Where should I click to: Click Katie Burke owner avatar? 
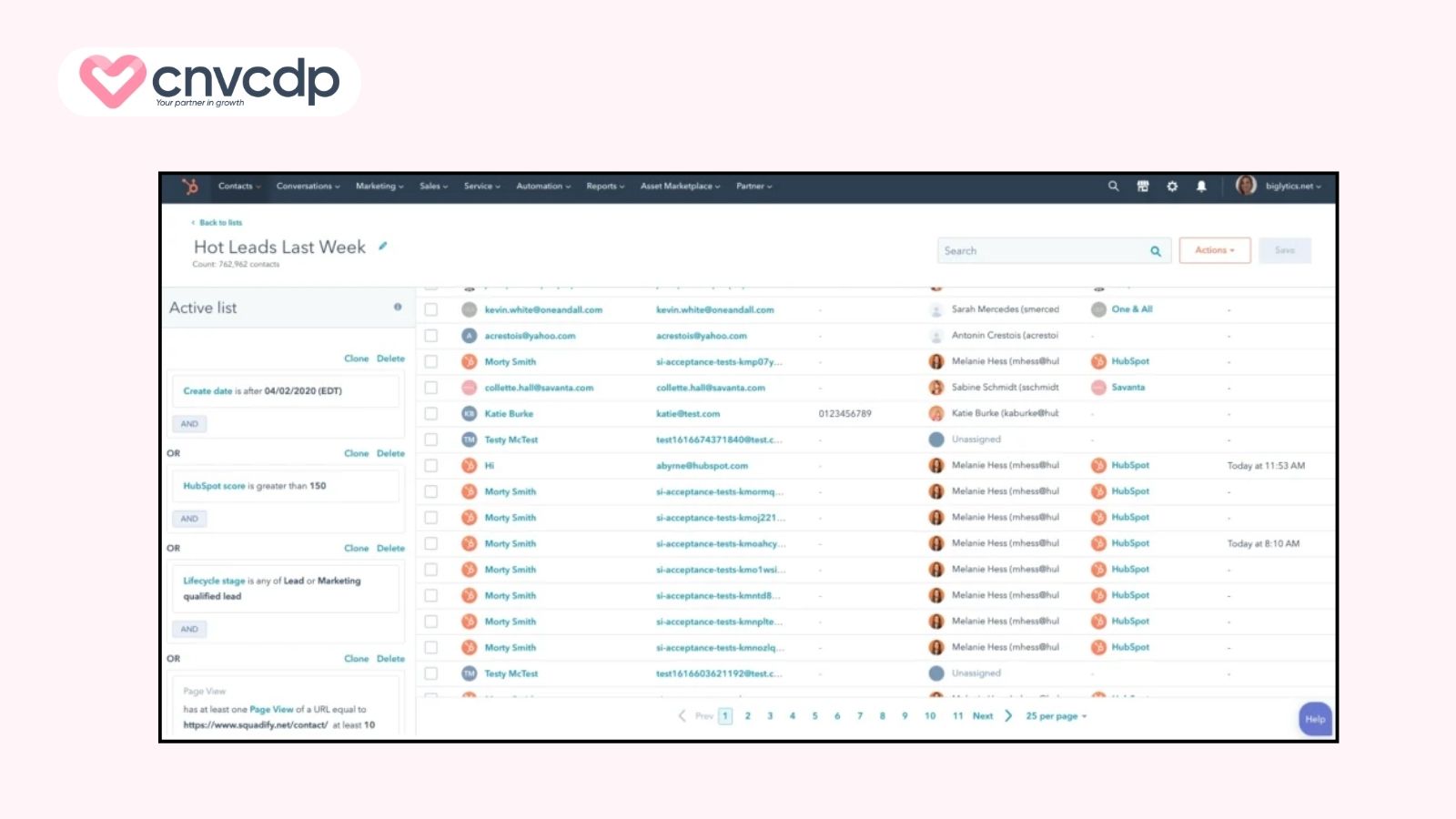pos(936,413)
